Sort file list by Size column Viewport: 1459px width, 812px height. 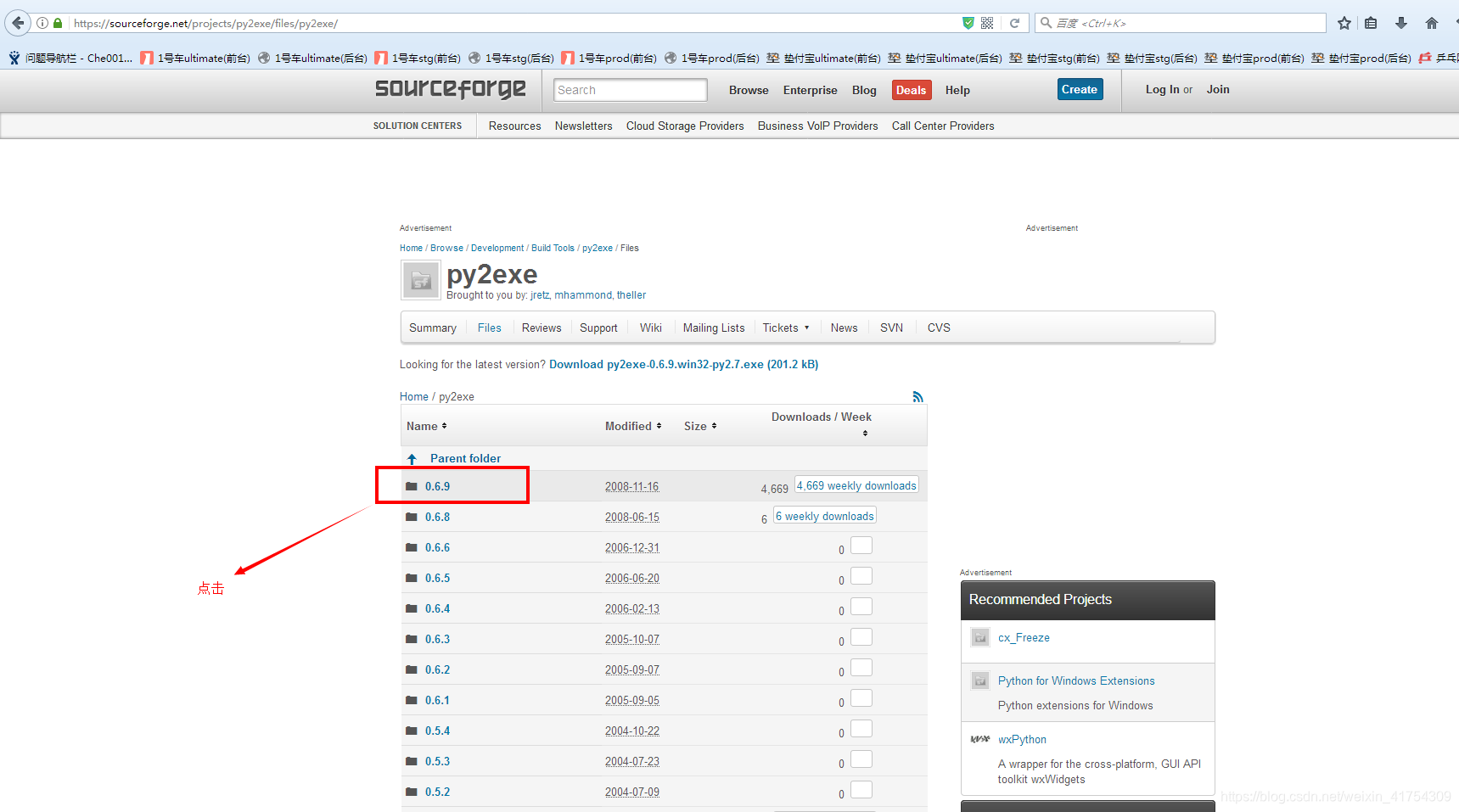(700, 426)
